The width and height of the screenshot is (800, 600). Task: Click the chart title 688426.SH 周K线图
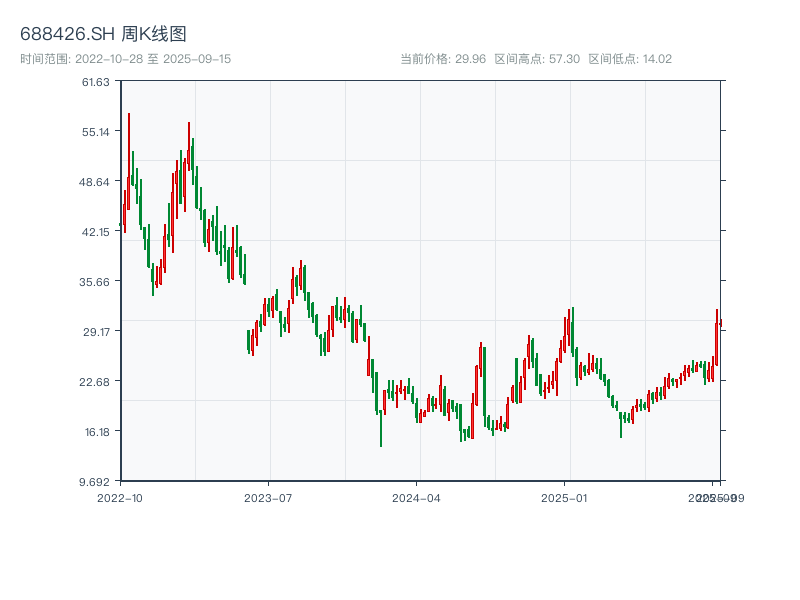click(103, 34)
